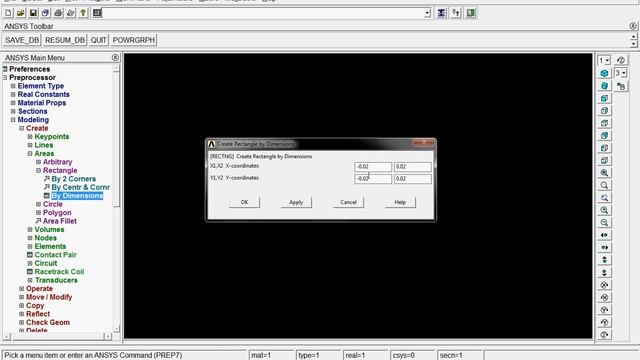This screenshot has height=360, width=640.
Task: Click Apply in the rectangle dialog
Action: pyautogui.click(x=296, y=202)
